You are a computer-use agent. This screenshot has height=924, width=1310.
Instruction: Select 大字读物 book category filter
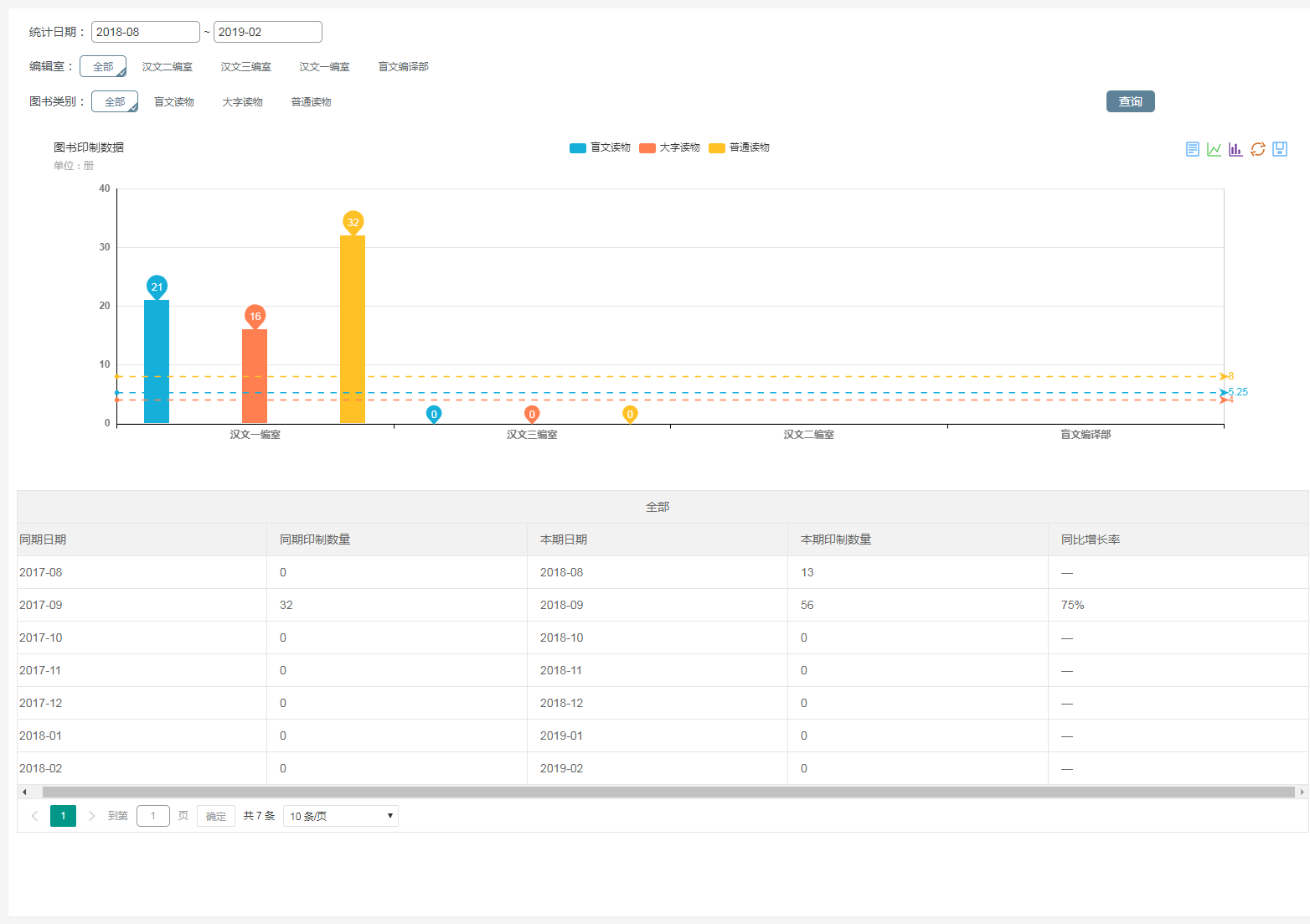click(243, 102)
